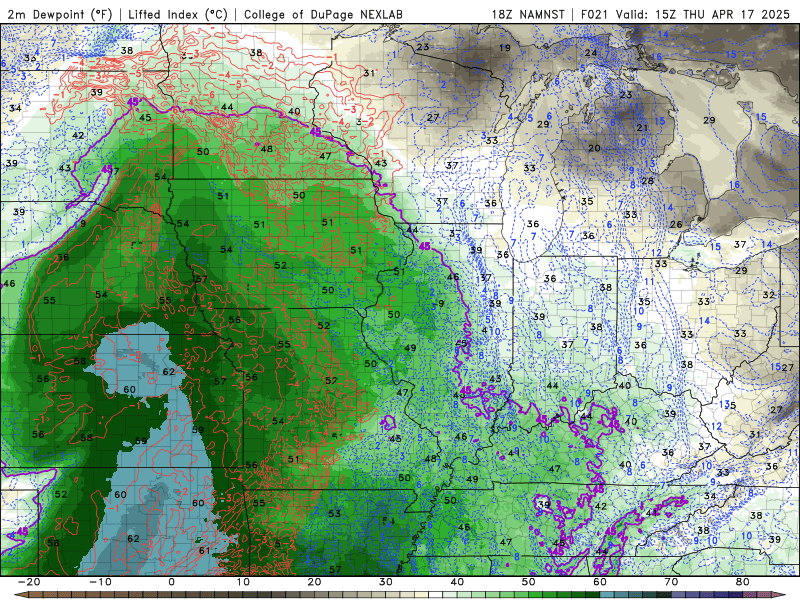Click the '2m Dewpoint (°F)' header label

(x=60, y=14)
